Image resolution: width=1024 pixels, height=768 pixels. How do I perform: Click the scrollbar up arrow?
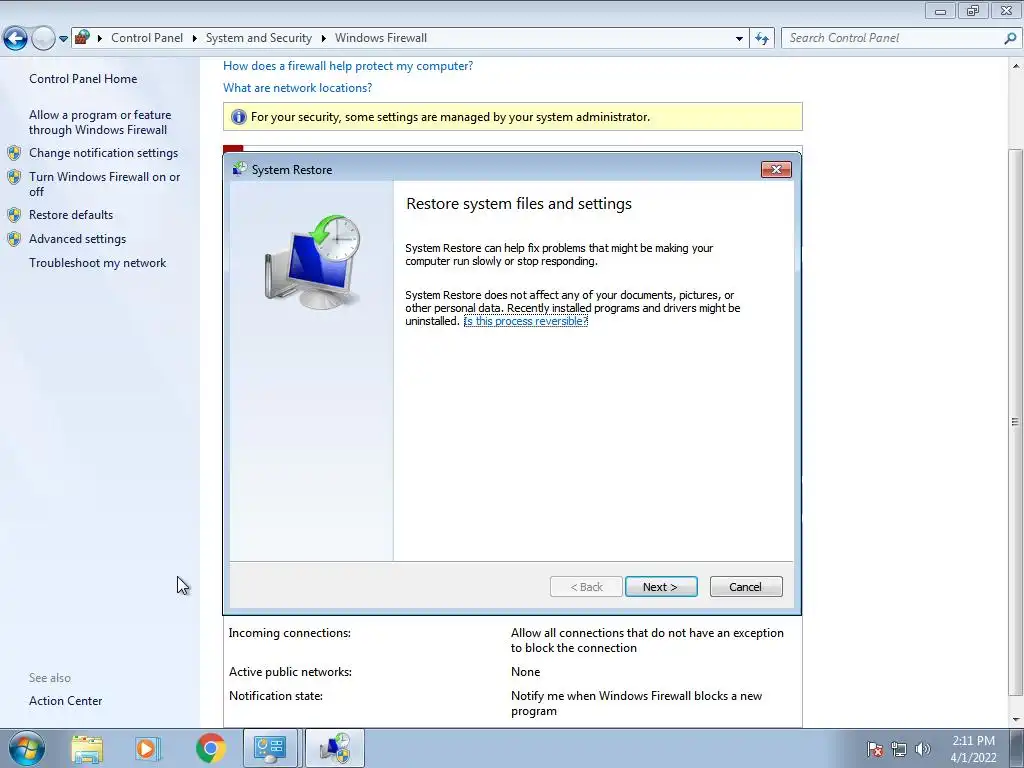1016,66
